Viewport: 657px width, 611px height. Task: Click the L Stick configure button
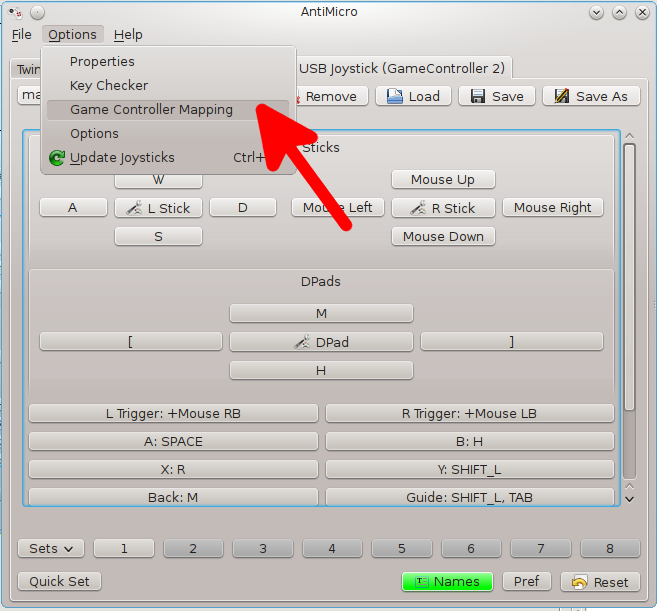click(158, 208)
